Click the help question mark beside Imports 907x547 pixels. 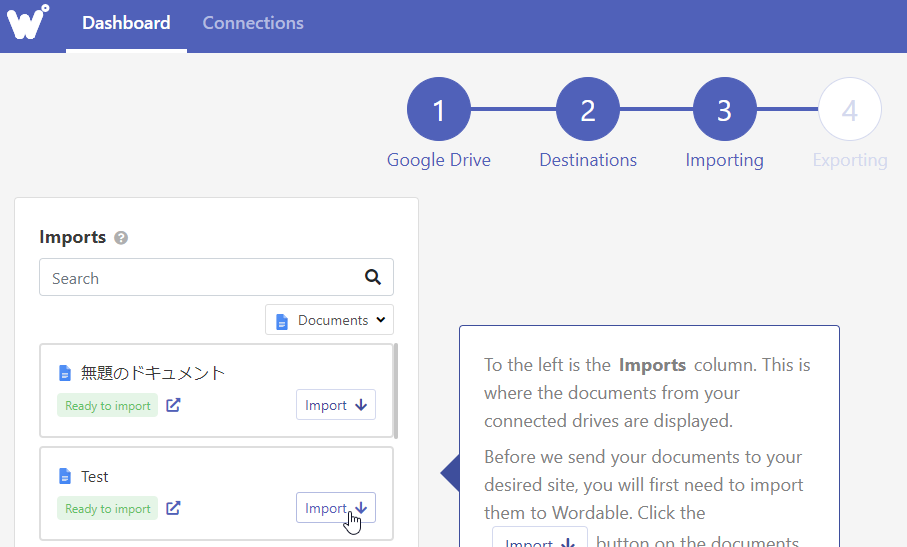121,238
